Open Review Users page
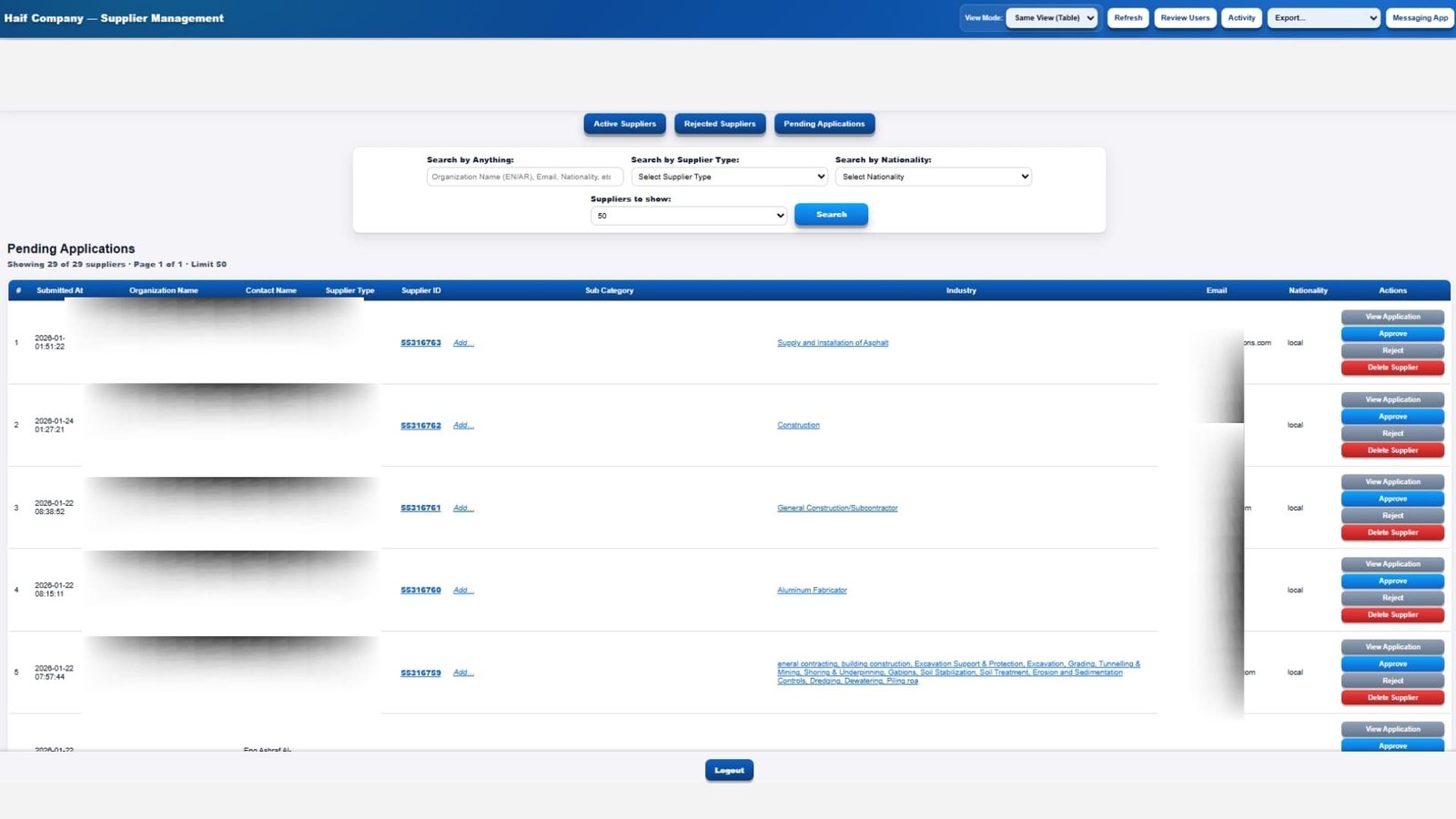This screenshot has height=819, width=1456. pos(1185,18)
